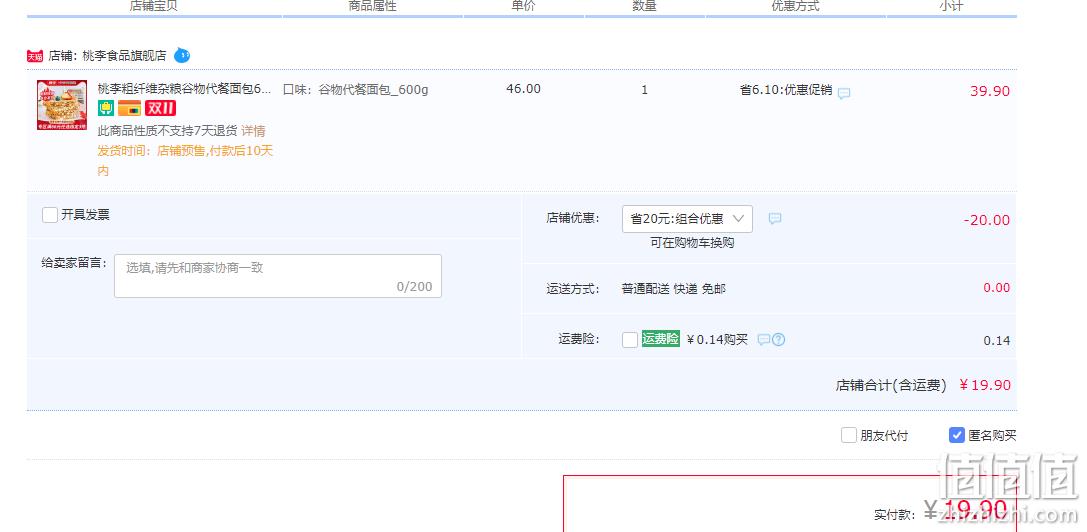The image size is (1087, 532).
Task: Click the 小计 column header
Action: (951, 6)
